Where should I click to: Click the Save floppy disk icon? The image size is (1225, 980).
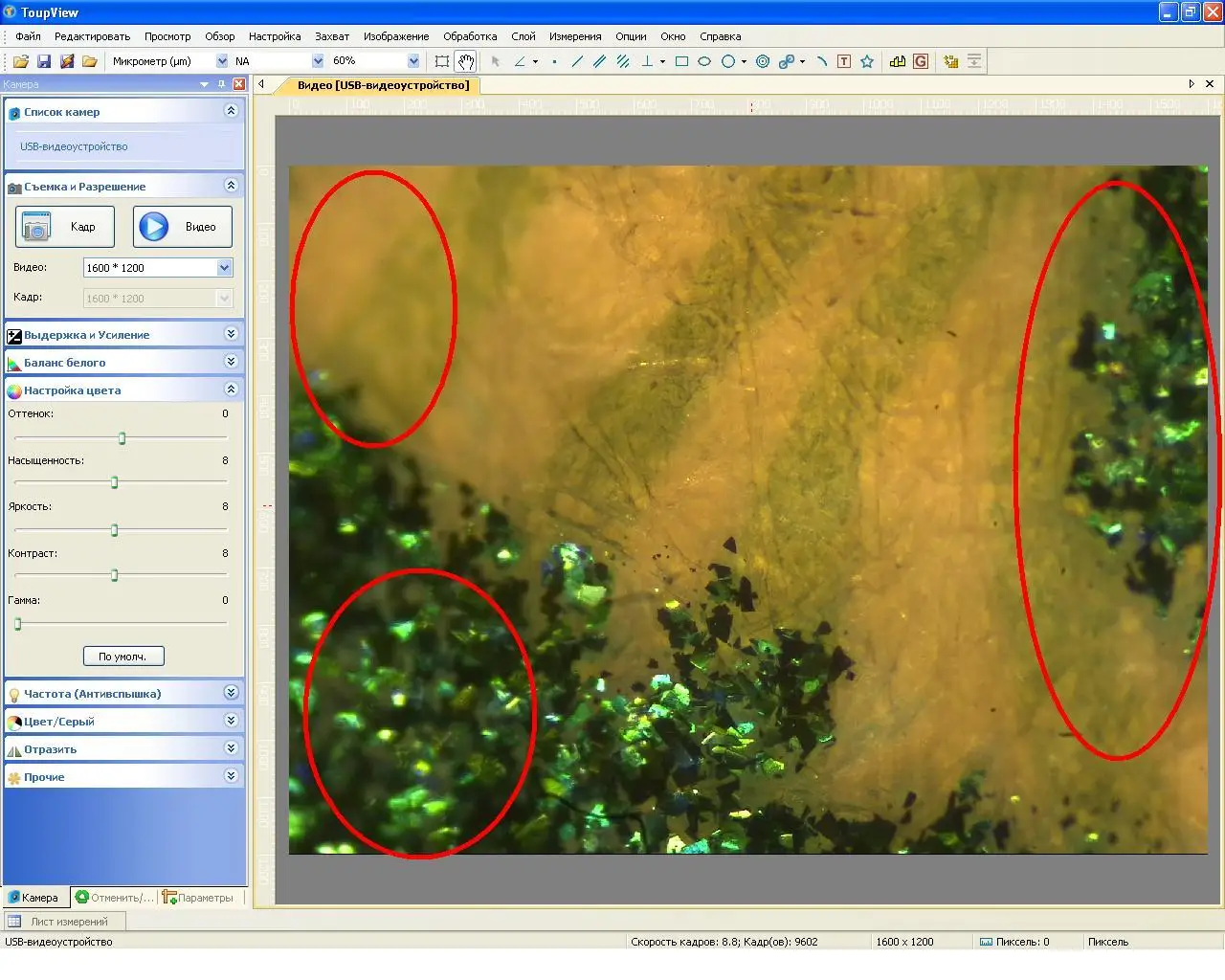(x=44, y=61)
